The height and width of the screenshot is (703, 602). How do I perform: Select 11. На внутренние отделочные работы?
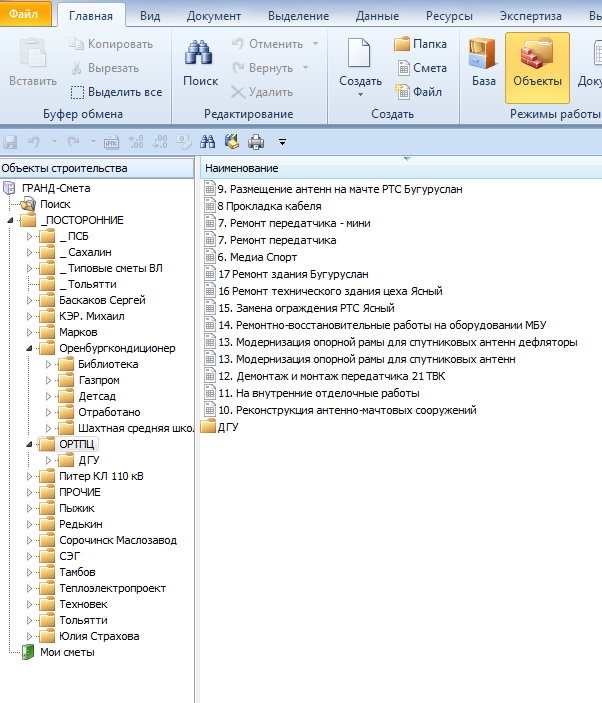coord(319,394)
